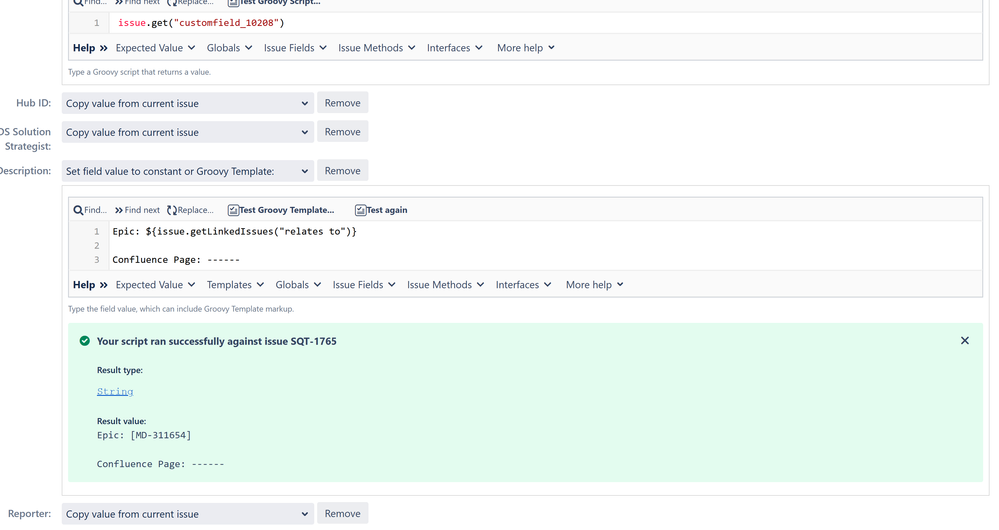999x530 pixels.
Task: Open Interfaces menu in Description editor
Action: point(523,285)
